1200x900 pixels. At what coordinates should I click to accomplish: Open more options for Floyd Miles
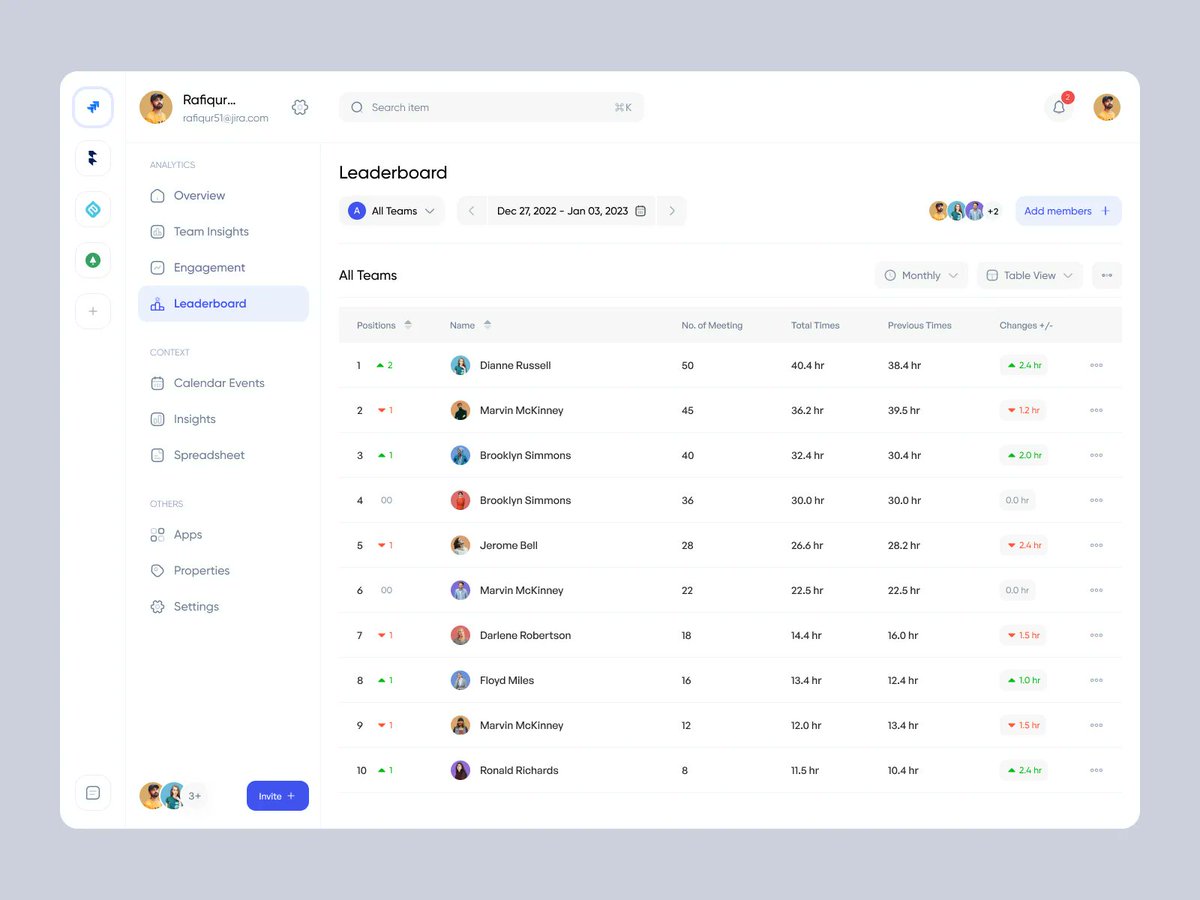click(1096, 680)
